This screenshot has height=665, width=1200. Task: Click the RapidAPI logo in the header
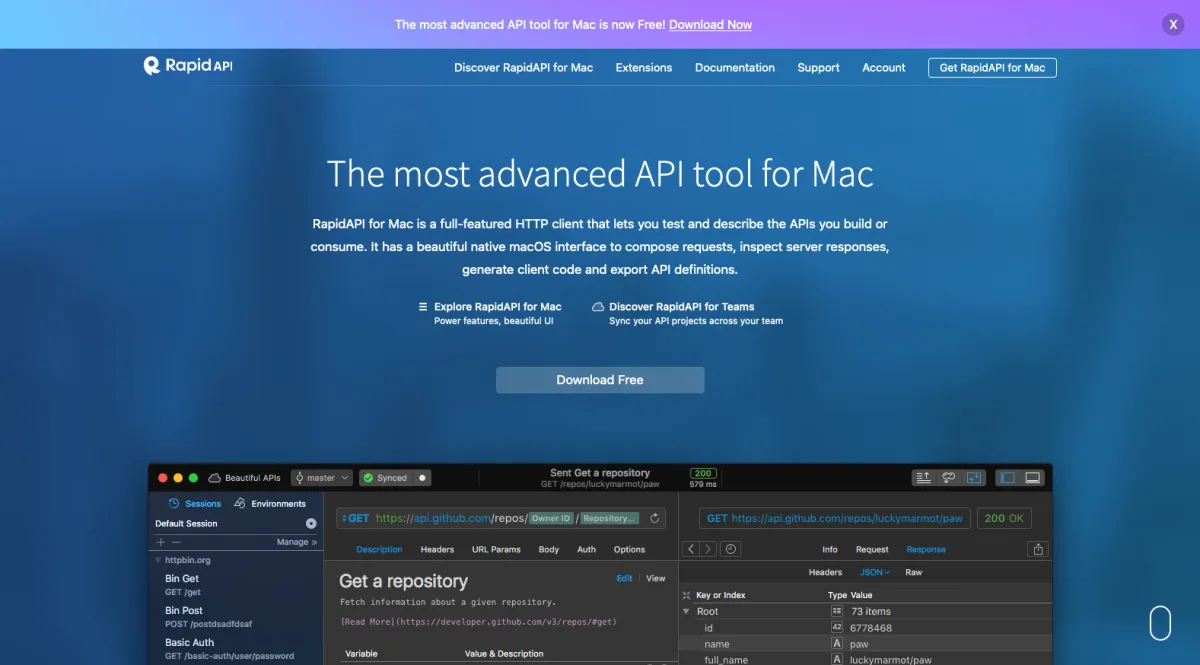pos(188,66)
